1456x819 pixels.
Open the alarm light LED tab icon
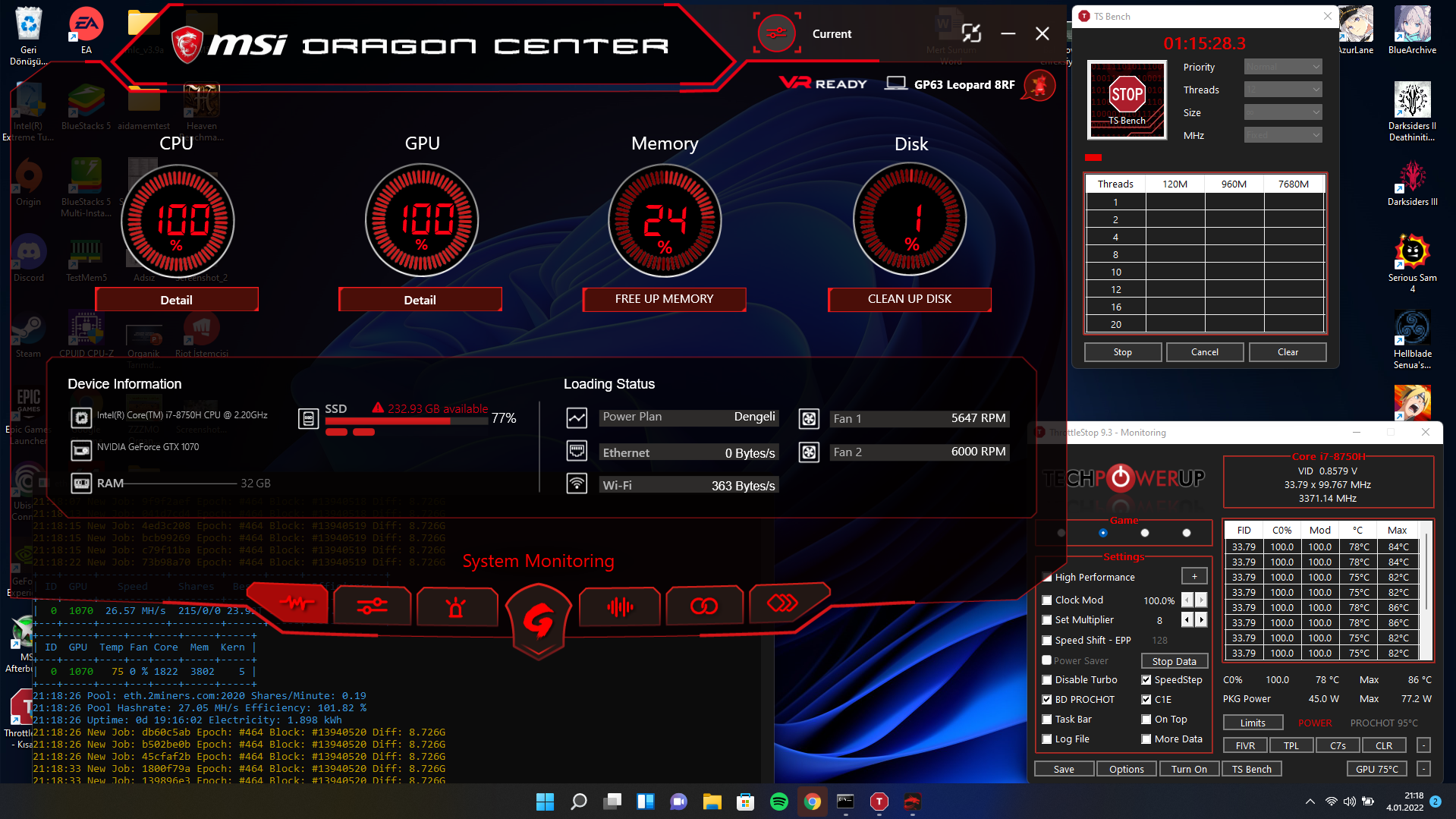(456, 606)
